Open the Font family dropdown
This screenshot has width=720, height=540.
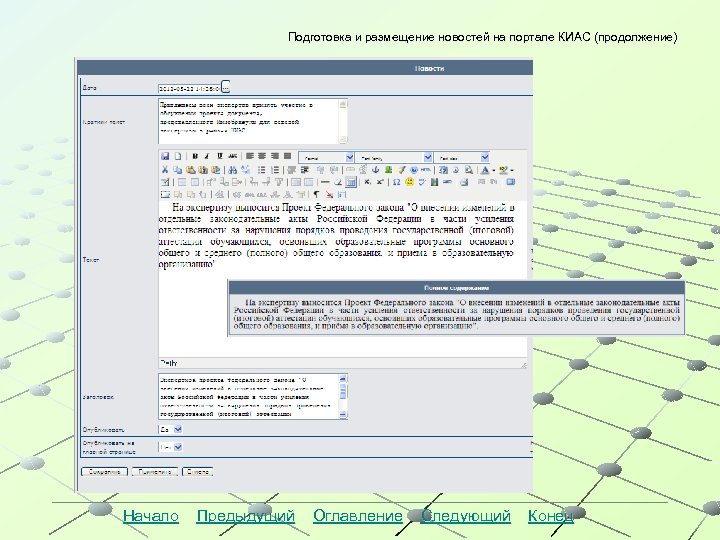click(394, 158)
